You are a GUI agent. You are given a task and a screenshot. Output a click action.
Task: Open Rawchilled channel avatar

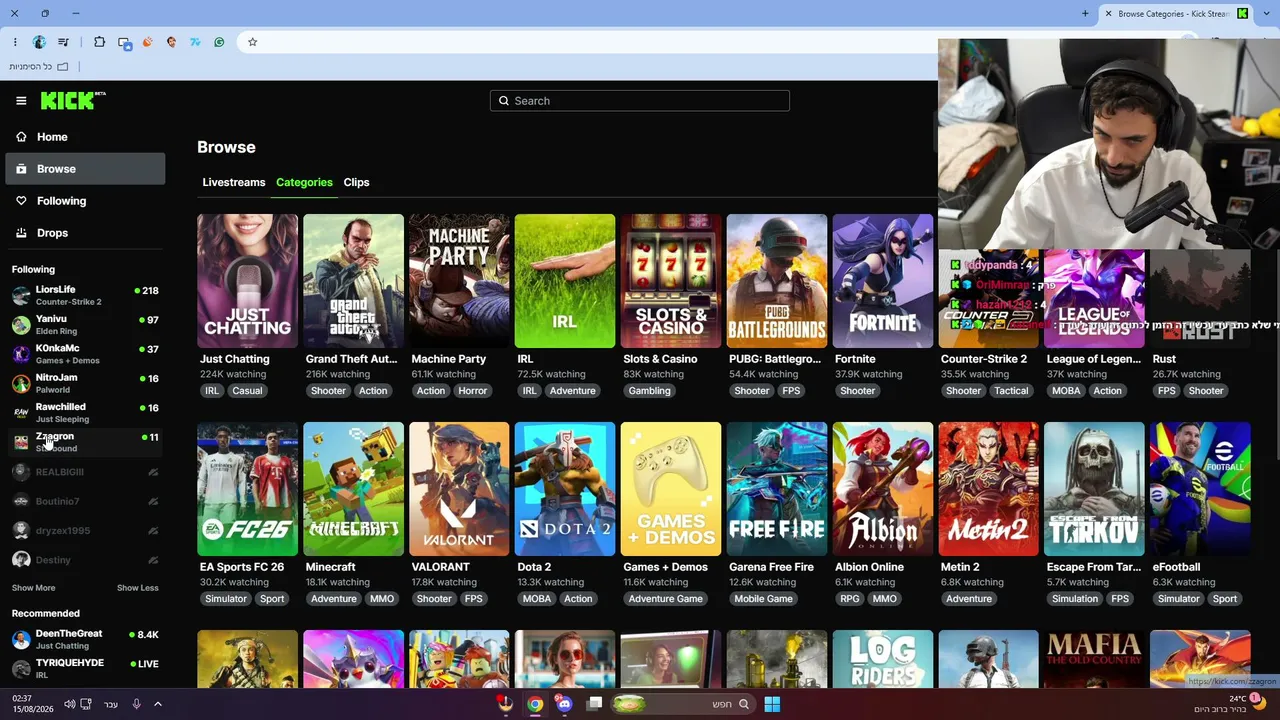click(21, 413)
